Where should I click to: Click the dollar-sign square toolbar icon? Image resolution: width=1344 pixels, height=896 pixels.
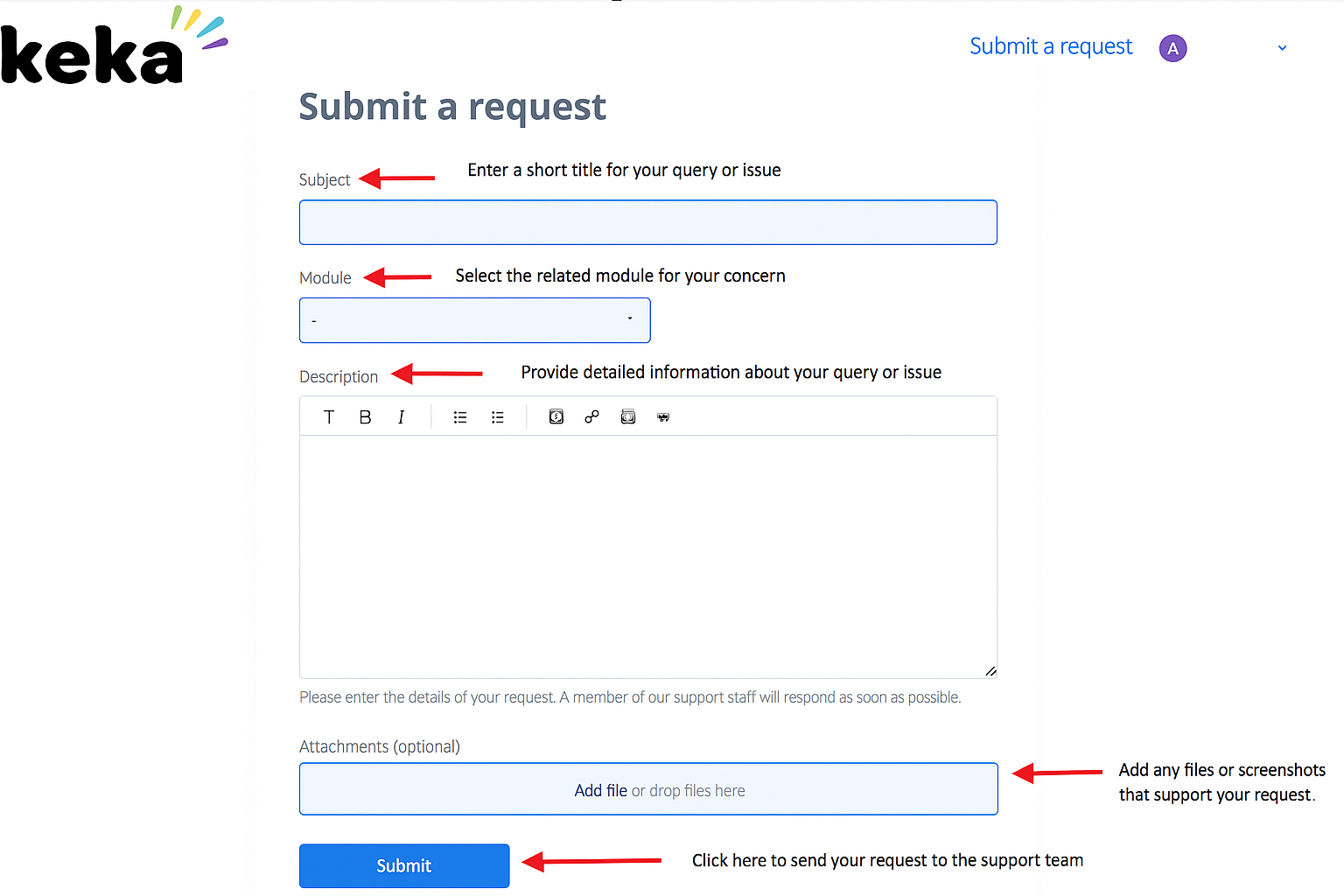click(556, 417)
